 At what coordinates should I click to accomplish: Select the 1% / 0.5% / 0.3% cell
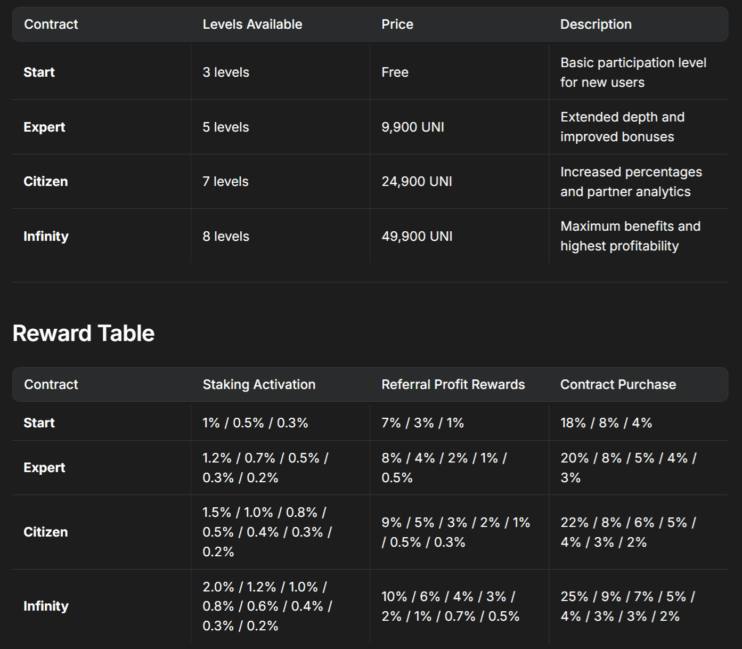point(255,423)
